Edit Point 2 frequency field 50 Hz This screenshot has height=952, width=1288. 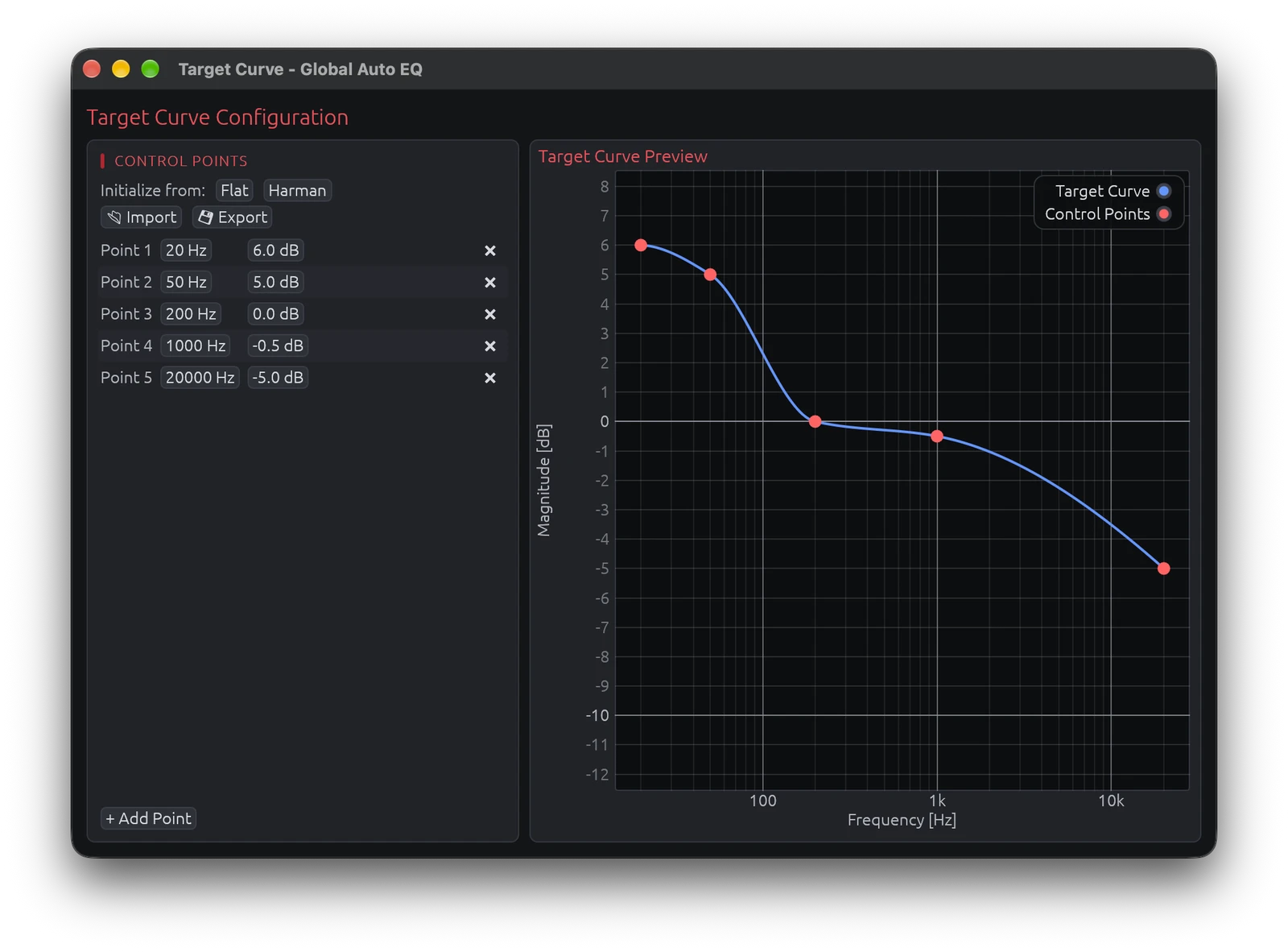186,283
